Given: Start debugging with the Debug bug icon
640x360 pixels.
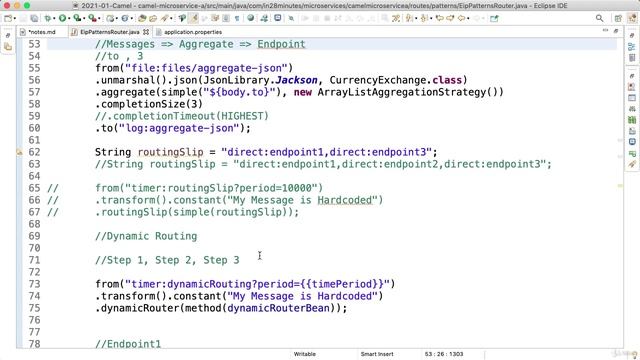Looking at the screenshot, I should click(48, 18).
